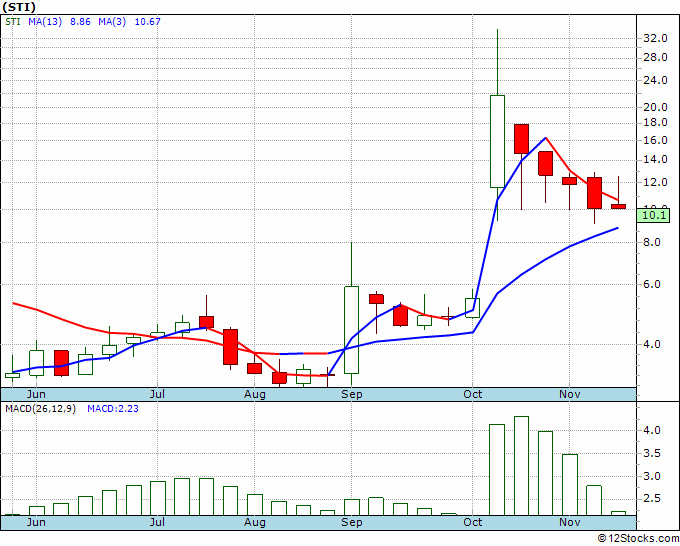Open the 12Stocks.com copyright link
Image resolution: width=680 pixels, height=546 pixels.
[x=638, y=539]
